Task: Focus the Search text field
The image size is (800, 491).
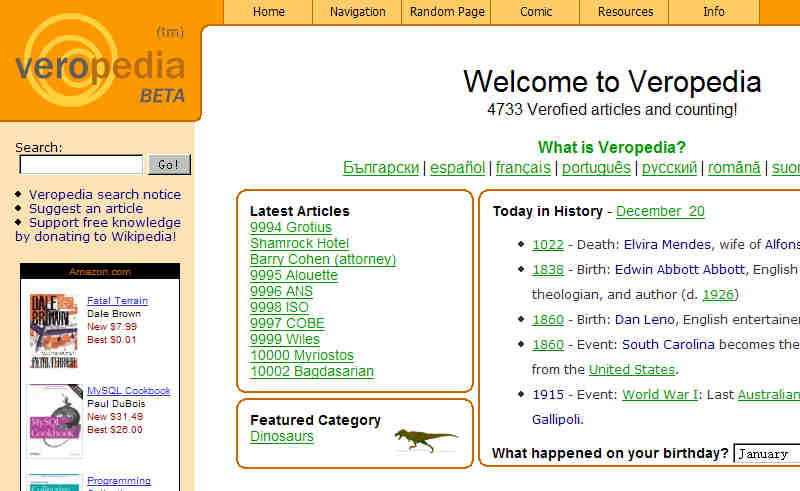Action: coord(81,164)
